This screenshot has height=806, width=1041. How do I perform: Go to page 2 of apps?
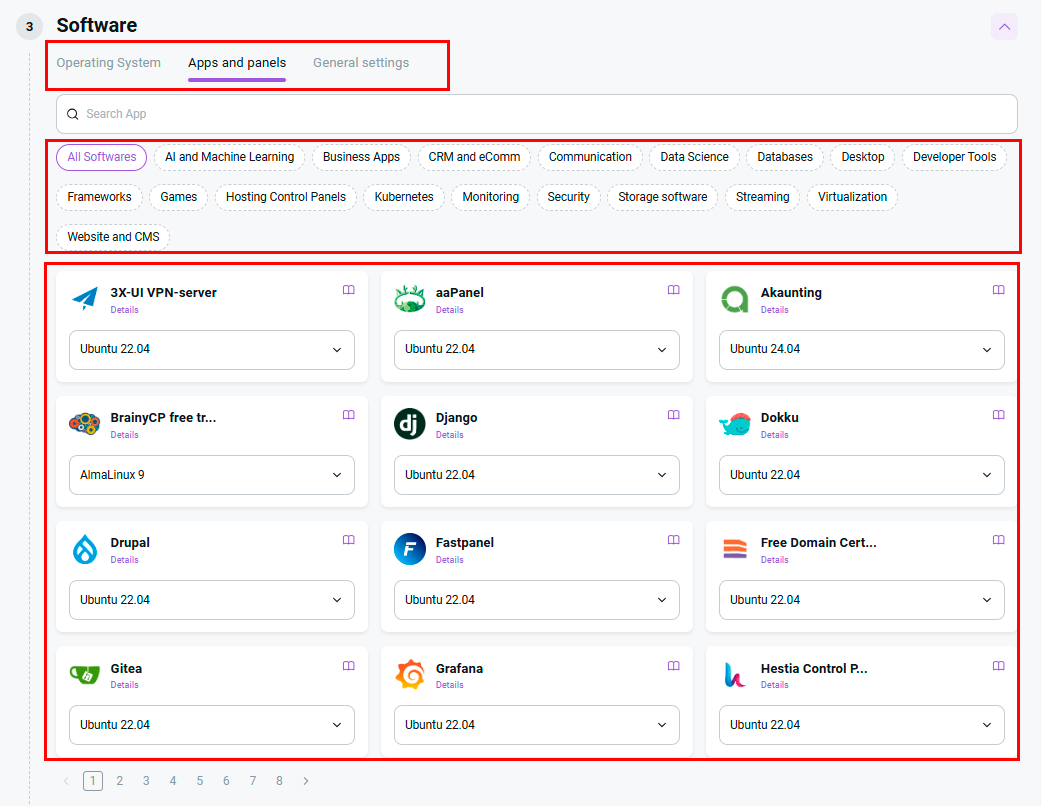[x=119, y=781]
